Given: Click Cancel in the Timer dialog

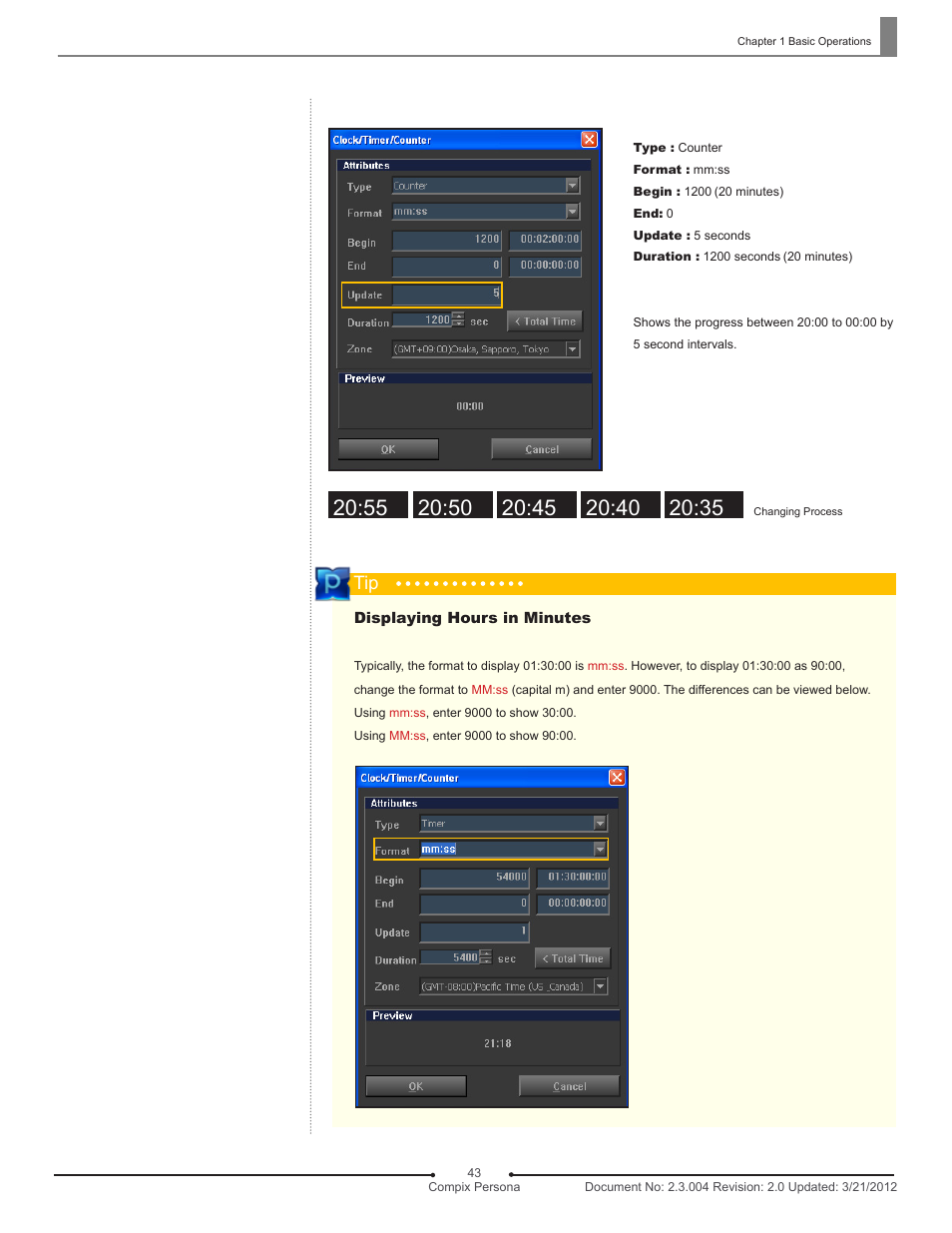Looking at the screenshot, I should (569, 1086).
